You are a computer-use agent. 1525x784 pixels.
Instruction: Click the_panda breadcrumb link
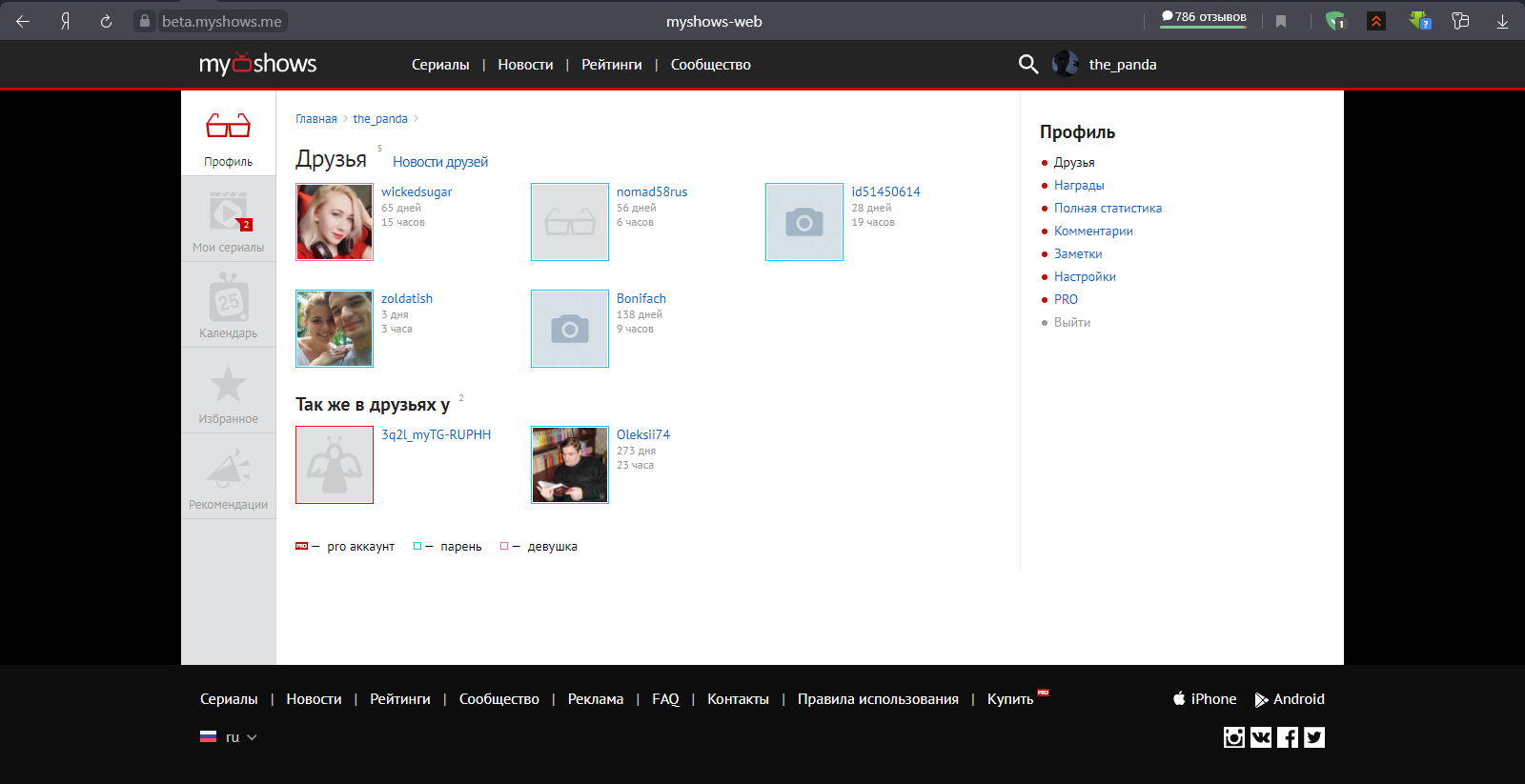[x=380, y=119]
